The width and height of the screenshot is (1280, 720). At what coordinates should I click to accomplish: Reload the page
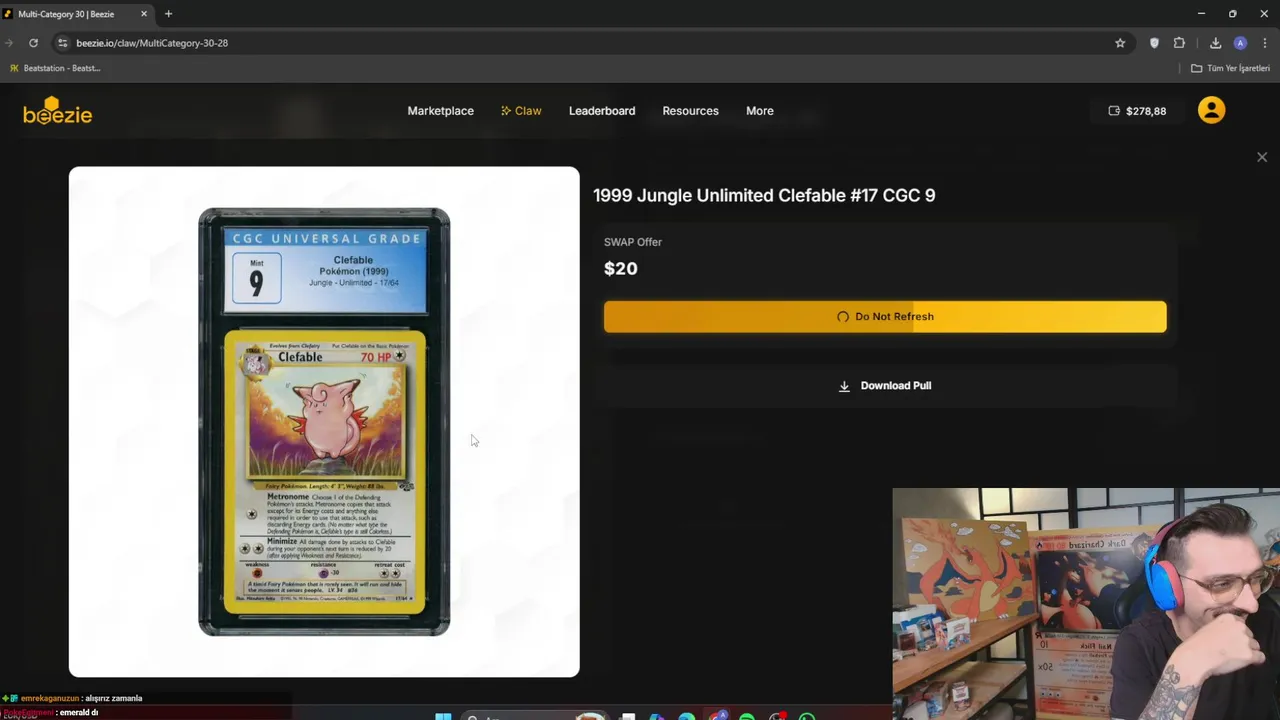[x=33, y=43]
